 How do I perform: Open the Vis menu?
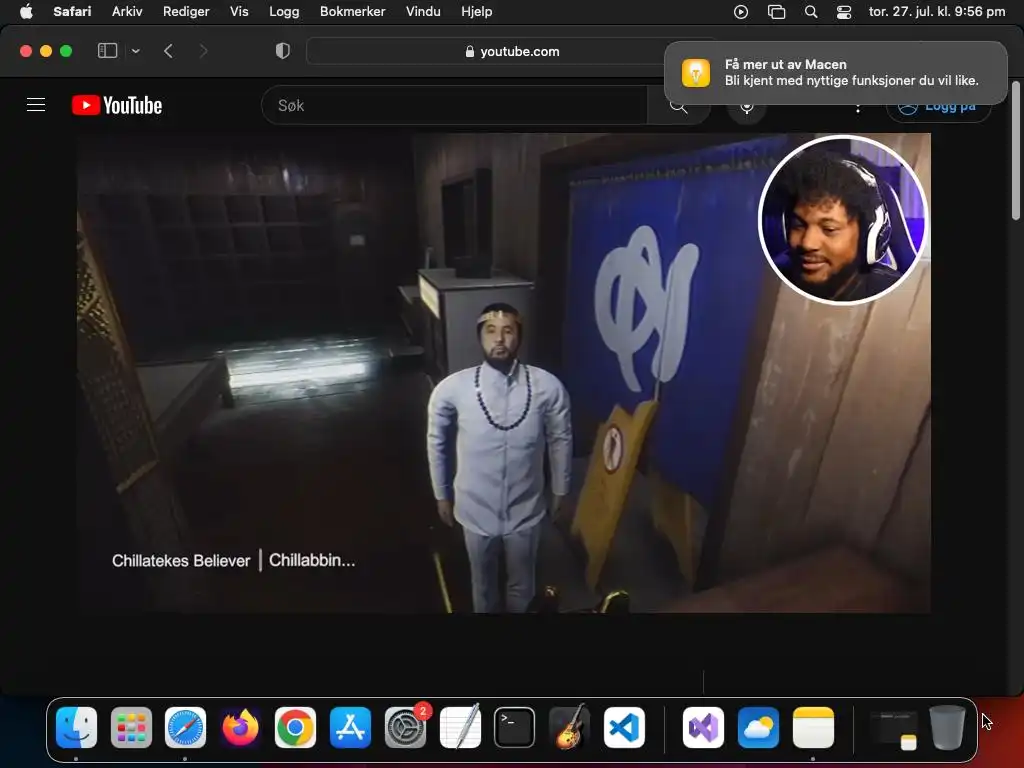pos(239,11)
